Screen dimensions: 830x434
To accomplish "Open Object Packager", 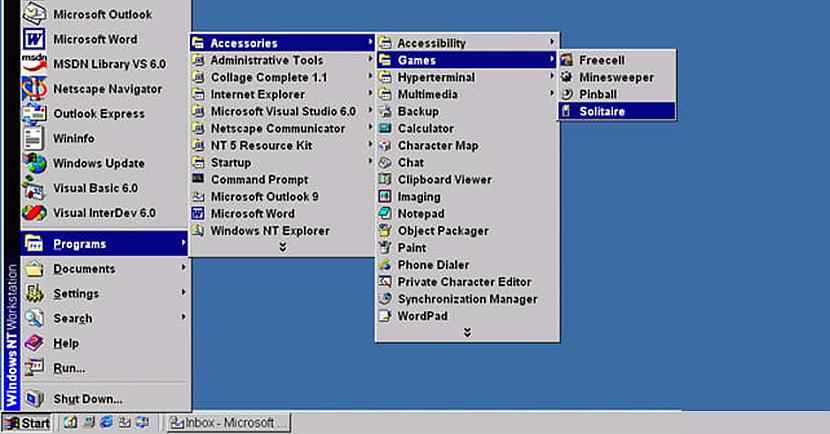I will point(467,231).
